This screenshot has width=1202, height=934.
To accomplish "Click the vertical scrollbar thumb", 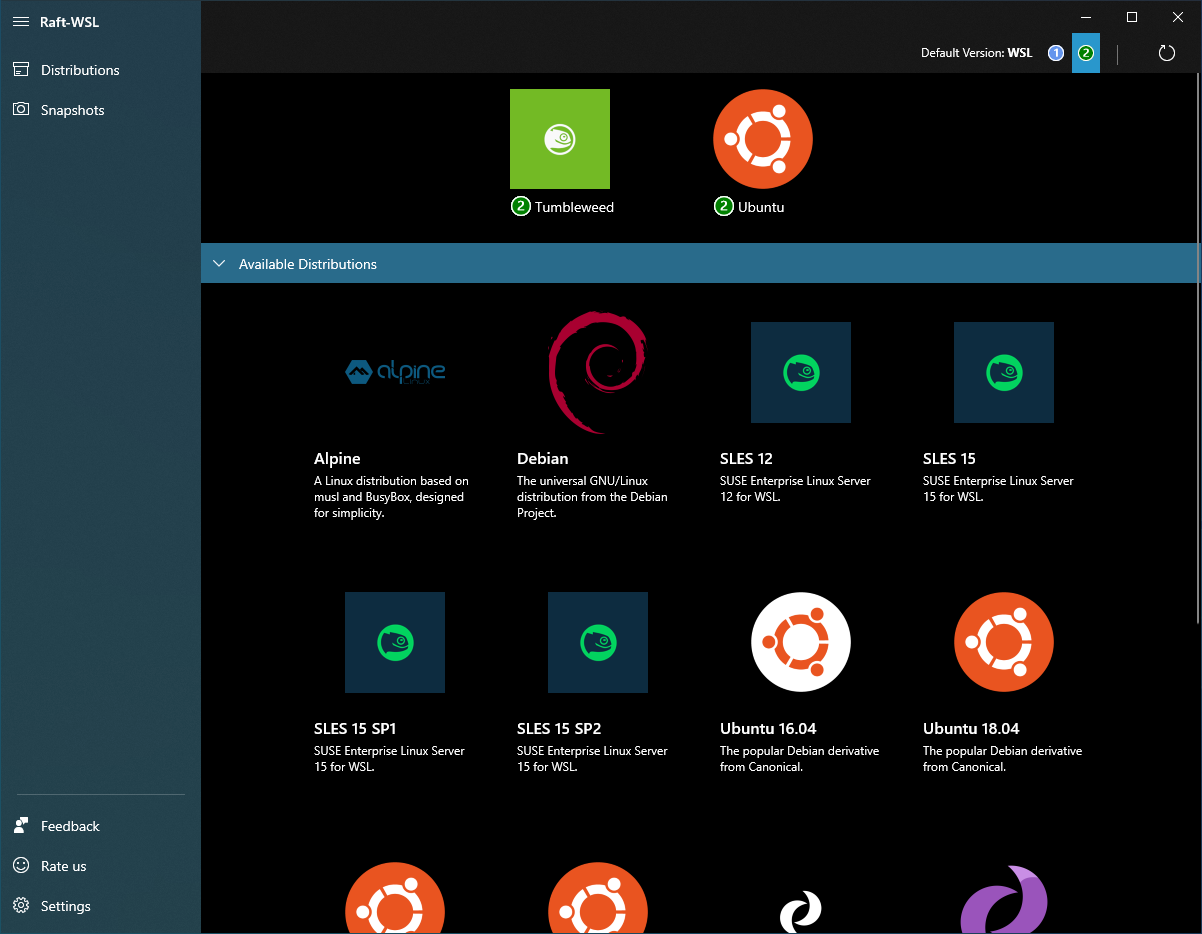I will pyautogui.click(x=1198, y=350).
